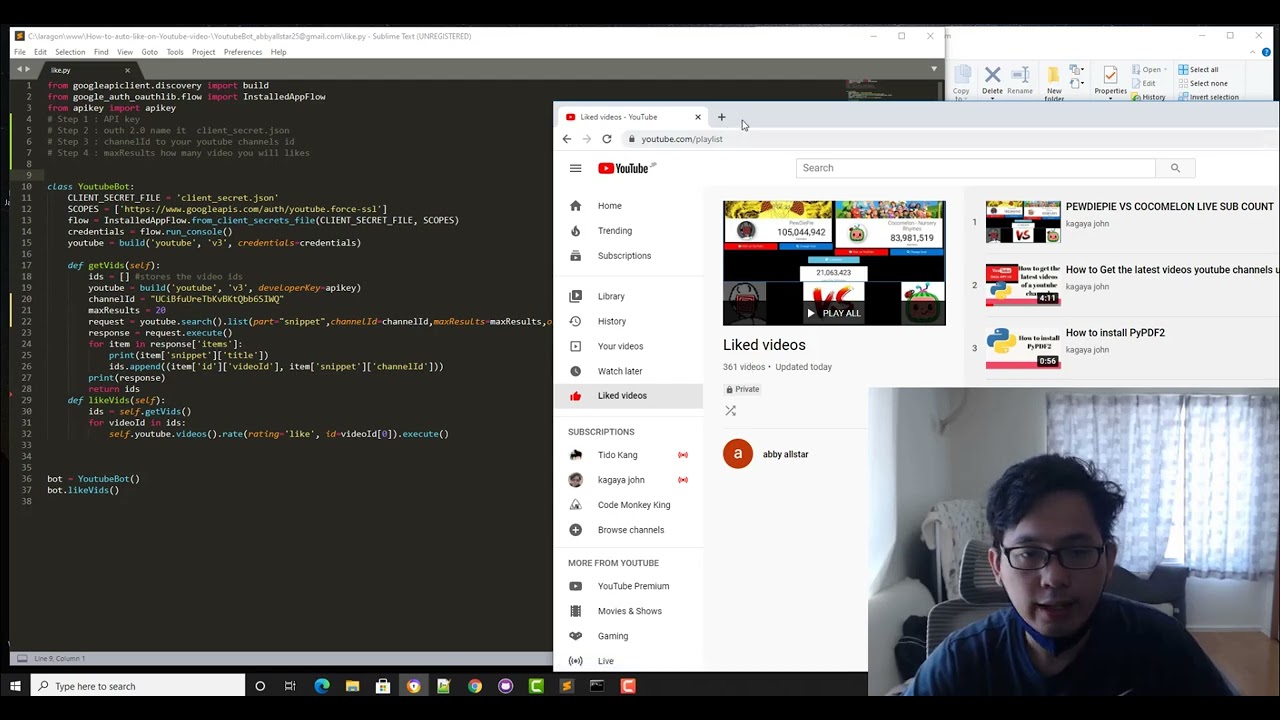This screenshot has width=1280, height=720.
Task: Collapse the File Explorer ribbon chevron
Action: (1254, 52)
